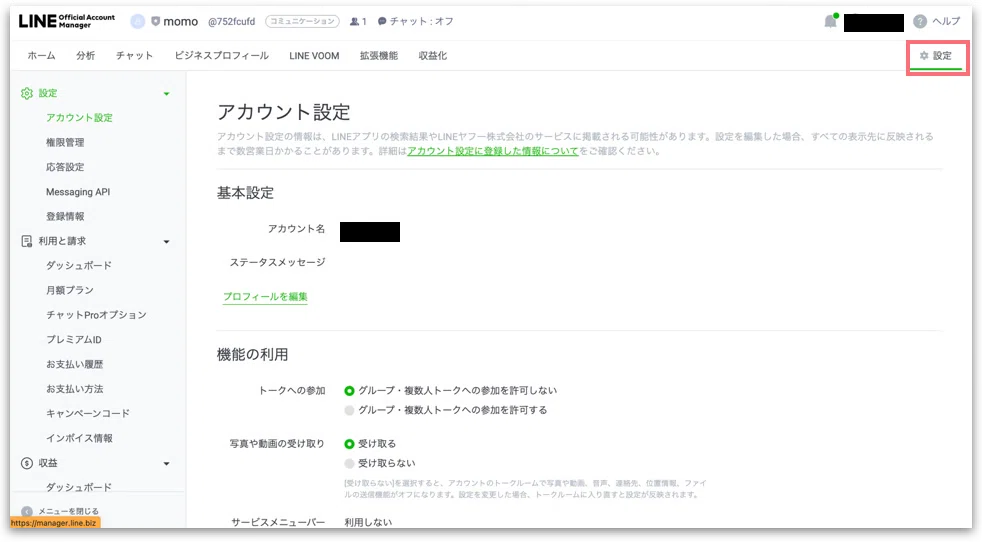Open 応答設定 in the sidebar

pos(65,167)
